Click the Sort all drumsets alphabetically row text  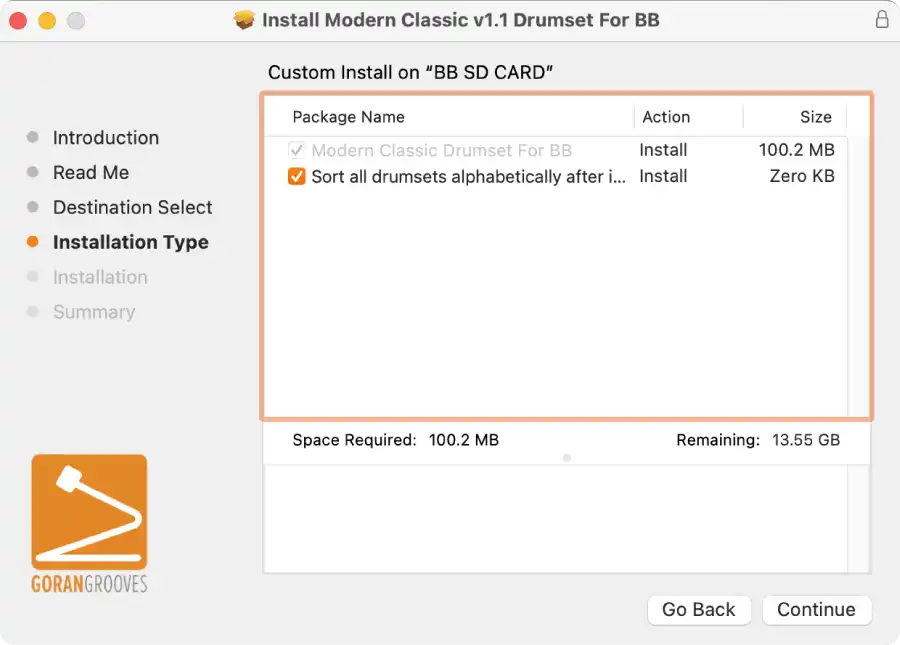point(468,176)
